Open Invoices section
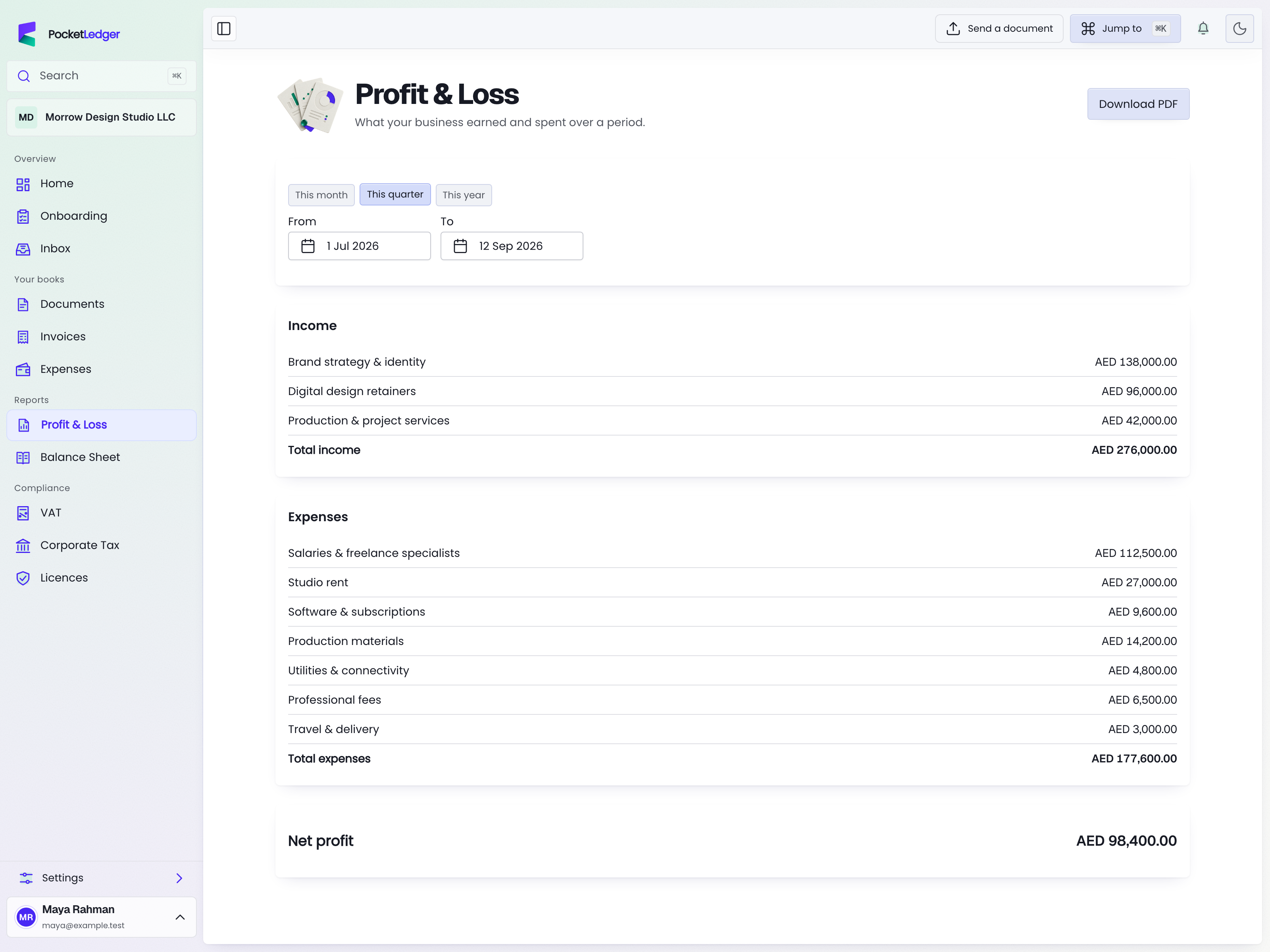1270x952 pixels. point(102,337)
